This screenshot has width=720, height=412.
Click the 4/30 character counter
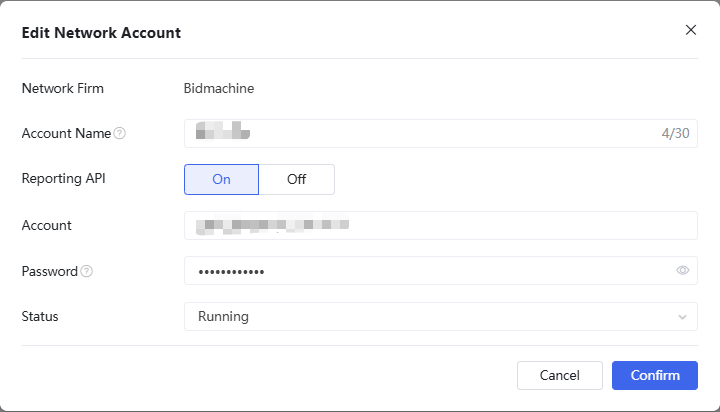pyautogui.click(x=675, y=133)
